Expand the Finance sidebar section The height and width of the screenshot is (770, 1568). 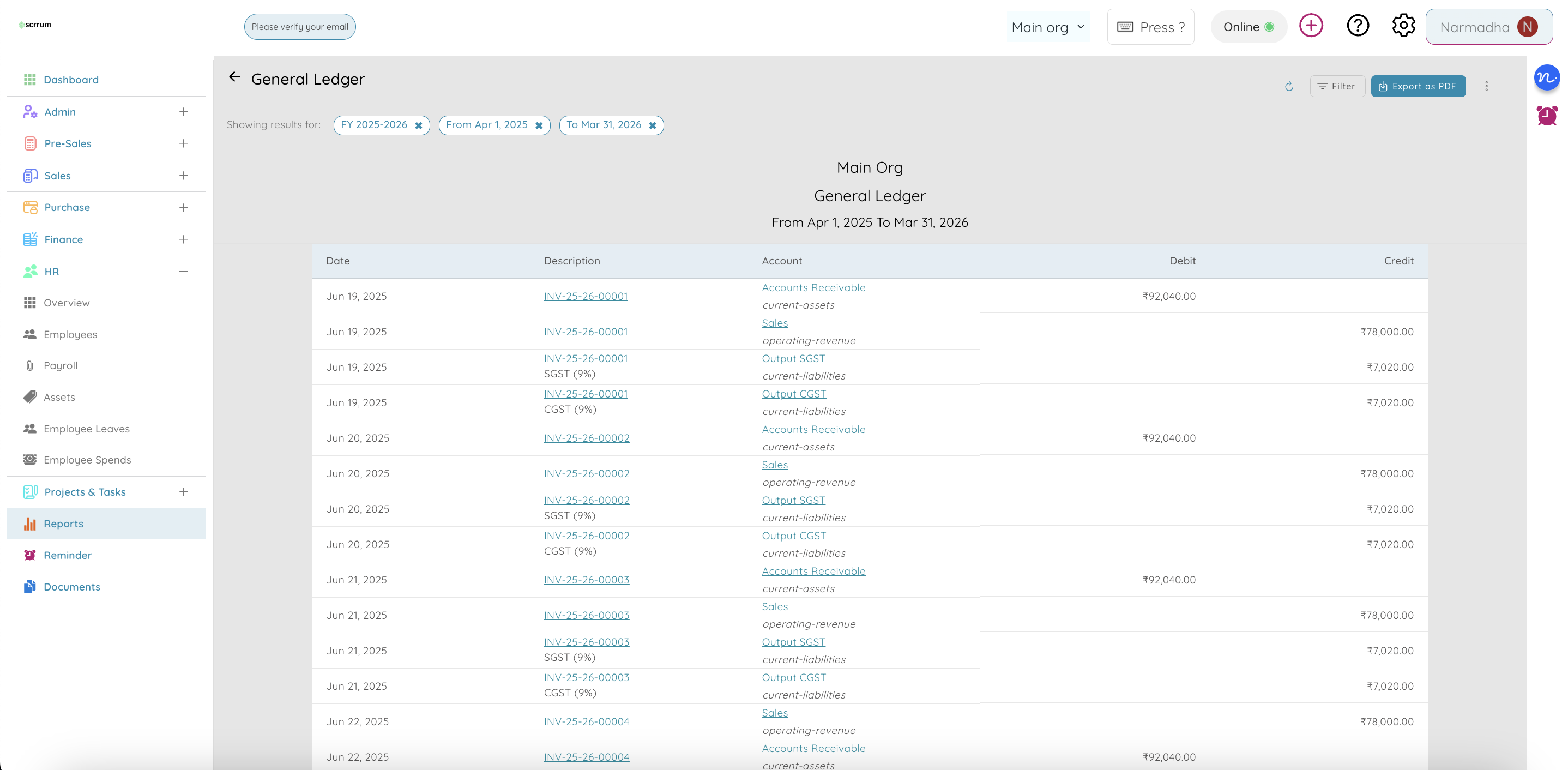(x=184, y=239)
